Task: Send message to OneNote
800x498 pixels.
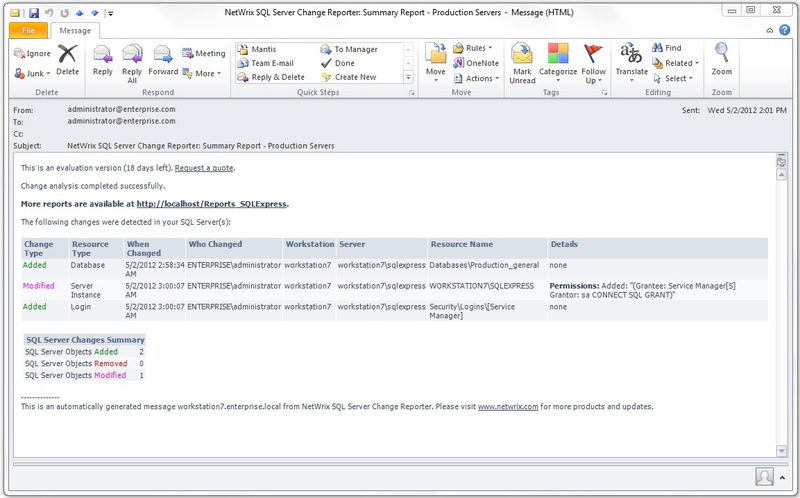Action: point(476,63)
